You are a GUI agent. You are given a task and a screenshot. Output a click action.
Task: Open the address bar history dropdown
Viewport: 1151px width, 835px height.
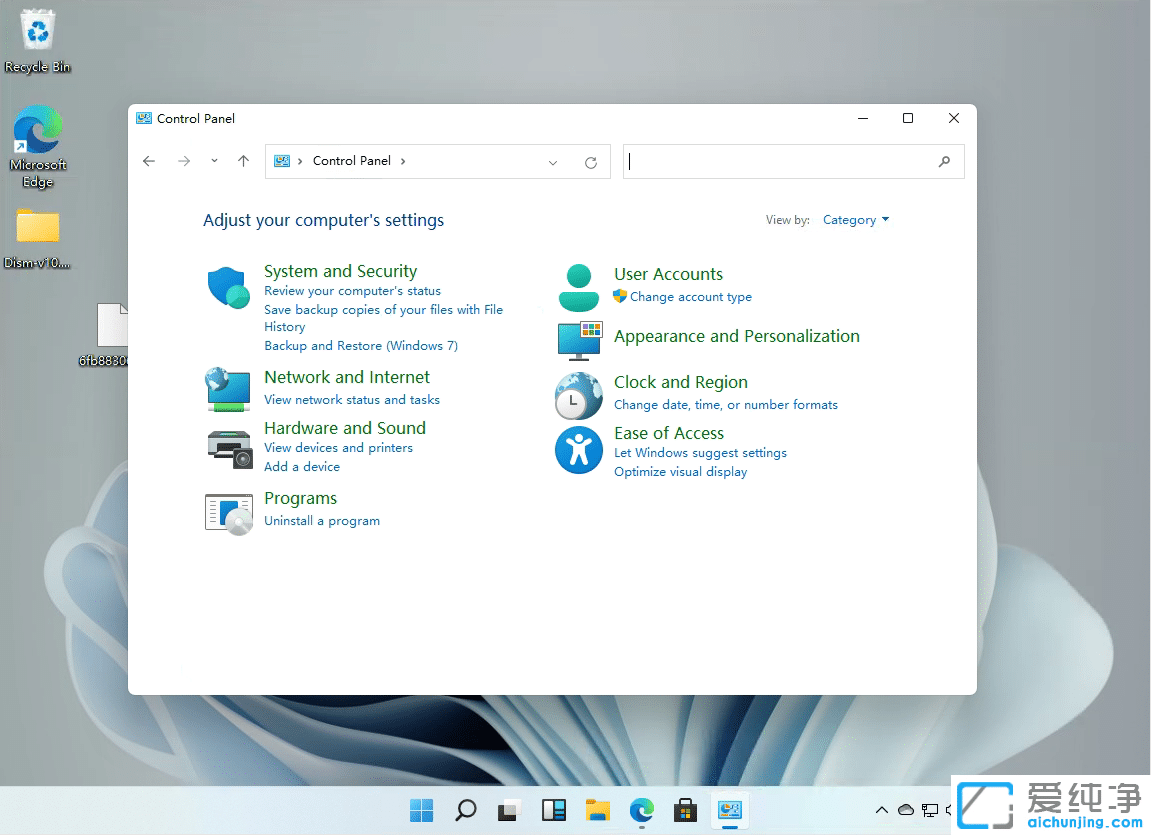click(x=553, y=161)
